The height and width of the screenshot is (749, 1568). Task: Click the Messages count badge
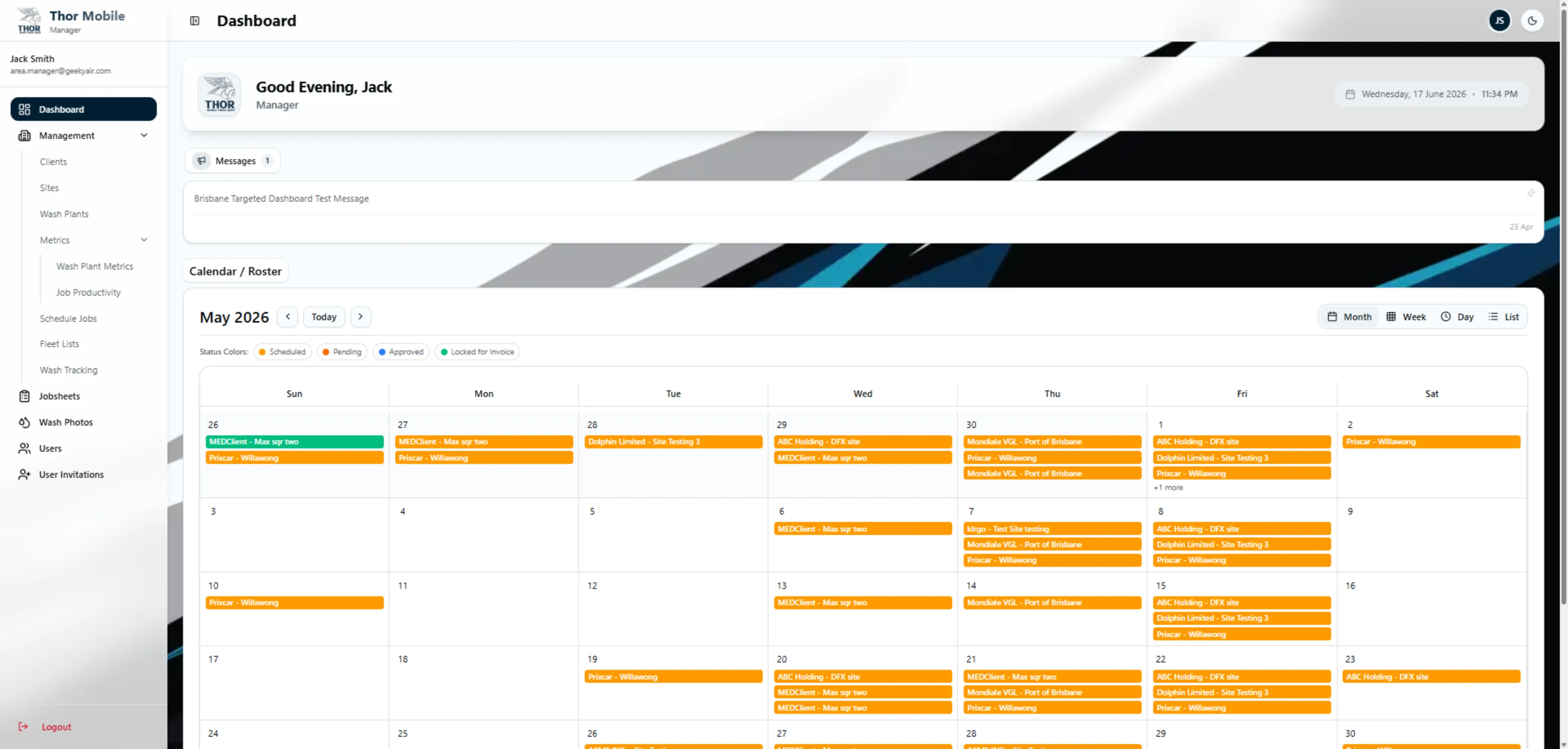tap(267, 161)
